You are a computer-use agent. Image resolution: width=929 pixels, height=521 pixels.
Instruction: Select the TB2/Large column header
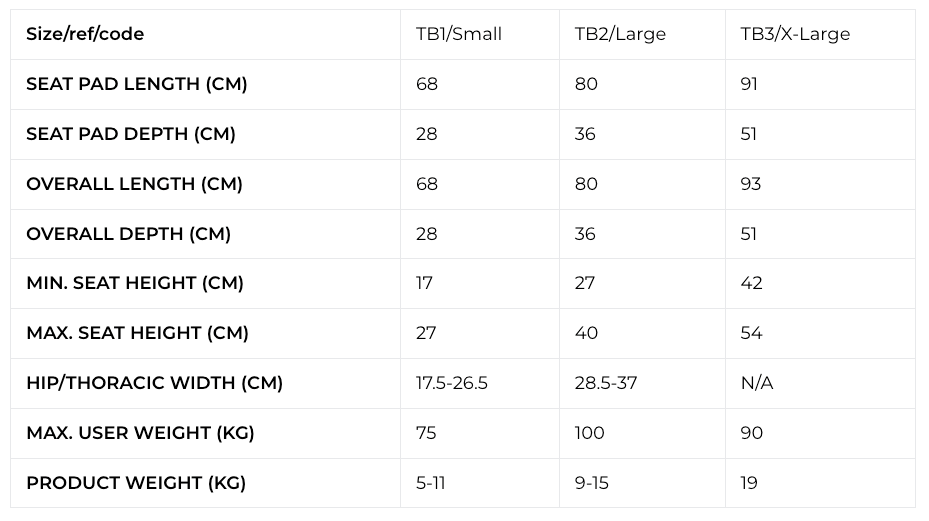[620, 34]
